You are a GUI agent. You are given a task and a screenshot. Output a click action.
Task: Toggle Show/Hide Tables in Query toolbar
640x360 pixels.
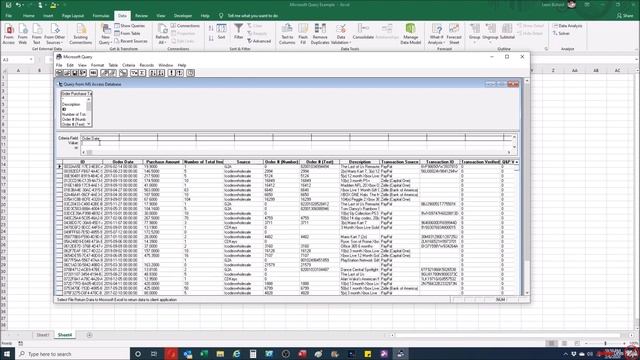[x=104, y=73]
